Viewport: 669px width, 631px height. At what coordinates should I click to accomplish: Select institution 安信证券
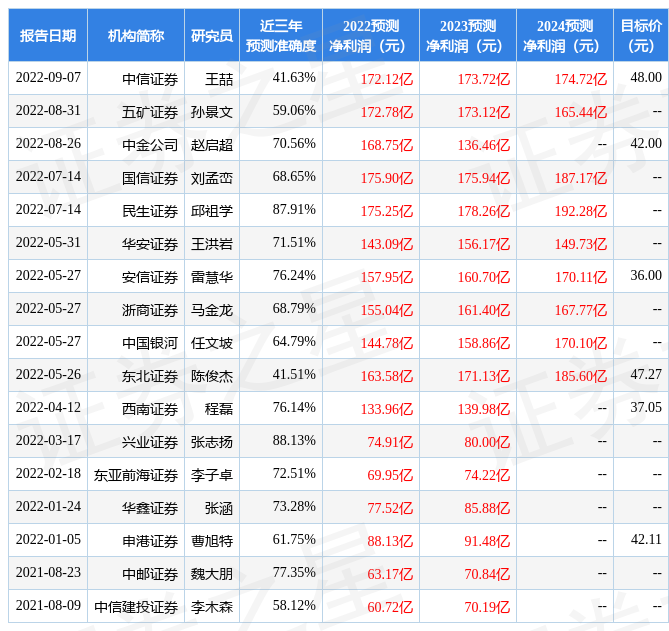[150, 277]
